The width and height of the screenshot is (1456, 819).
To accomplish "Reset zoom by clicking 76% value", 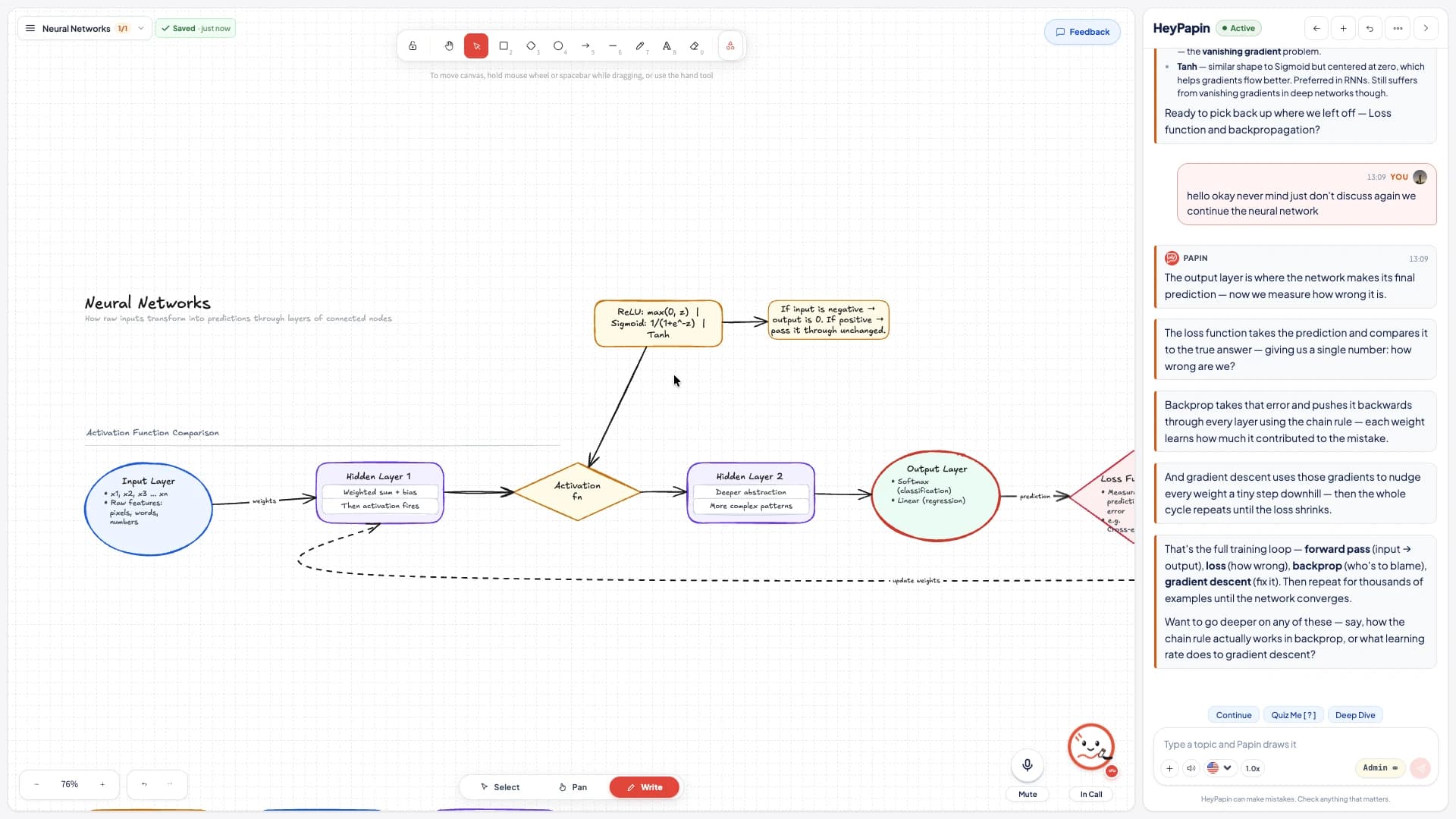I will (x=70, y=784).
